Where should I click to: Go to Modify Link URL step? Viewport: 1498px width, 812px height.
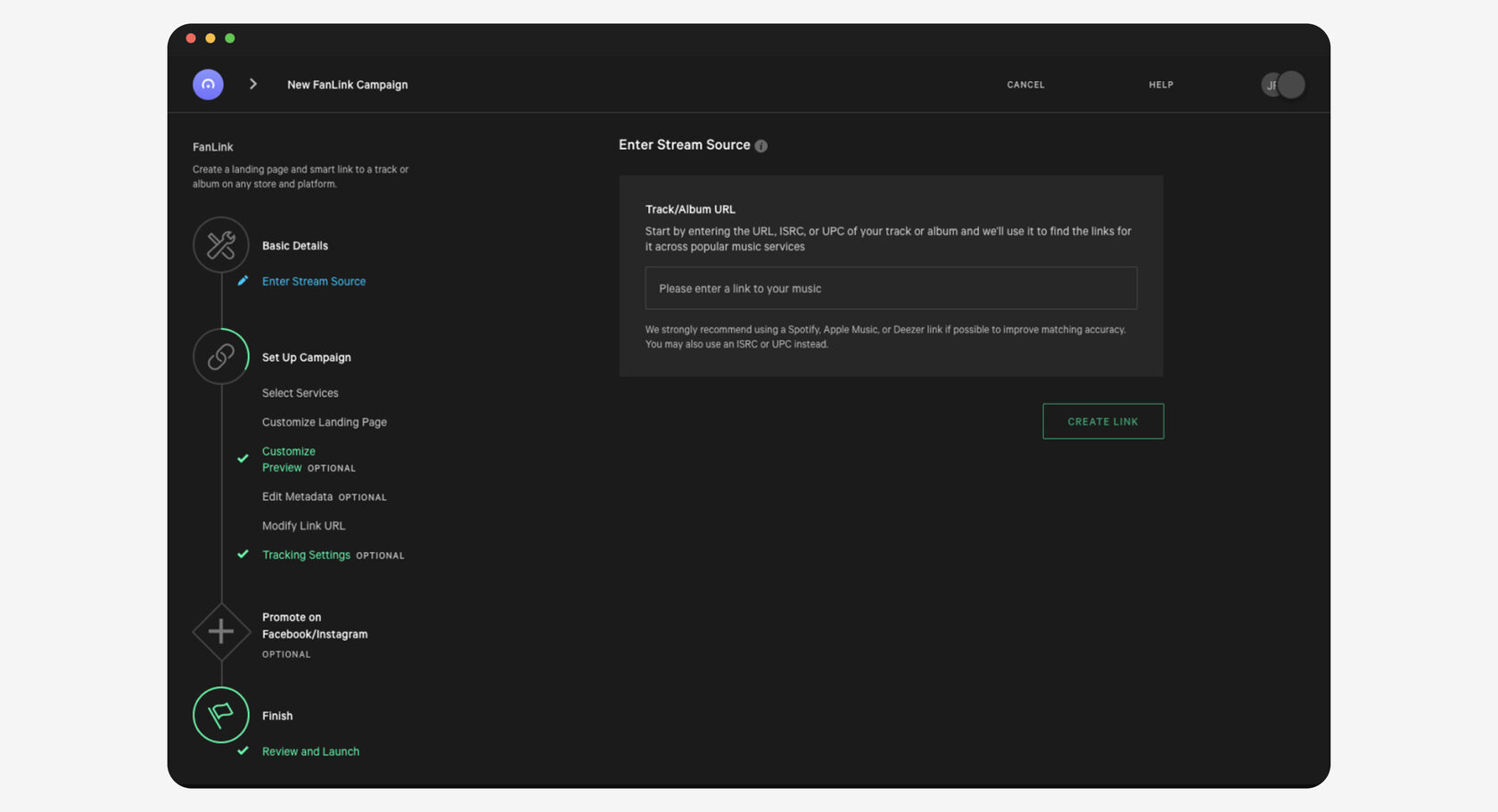tap(303, 526)
